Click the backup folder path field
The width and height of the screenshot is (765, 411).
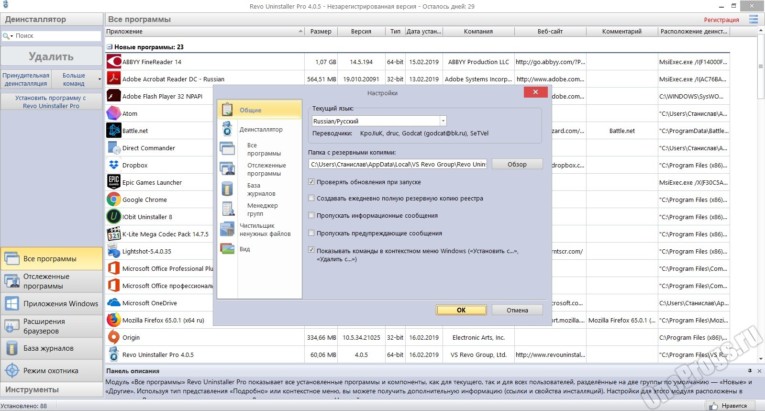[398, 164]
